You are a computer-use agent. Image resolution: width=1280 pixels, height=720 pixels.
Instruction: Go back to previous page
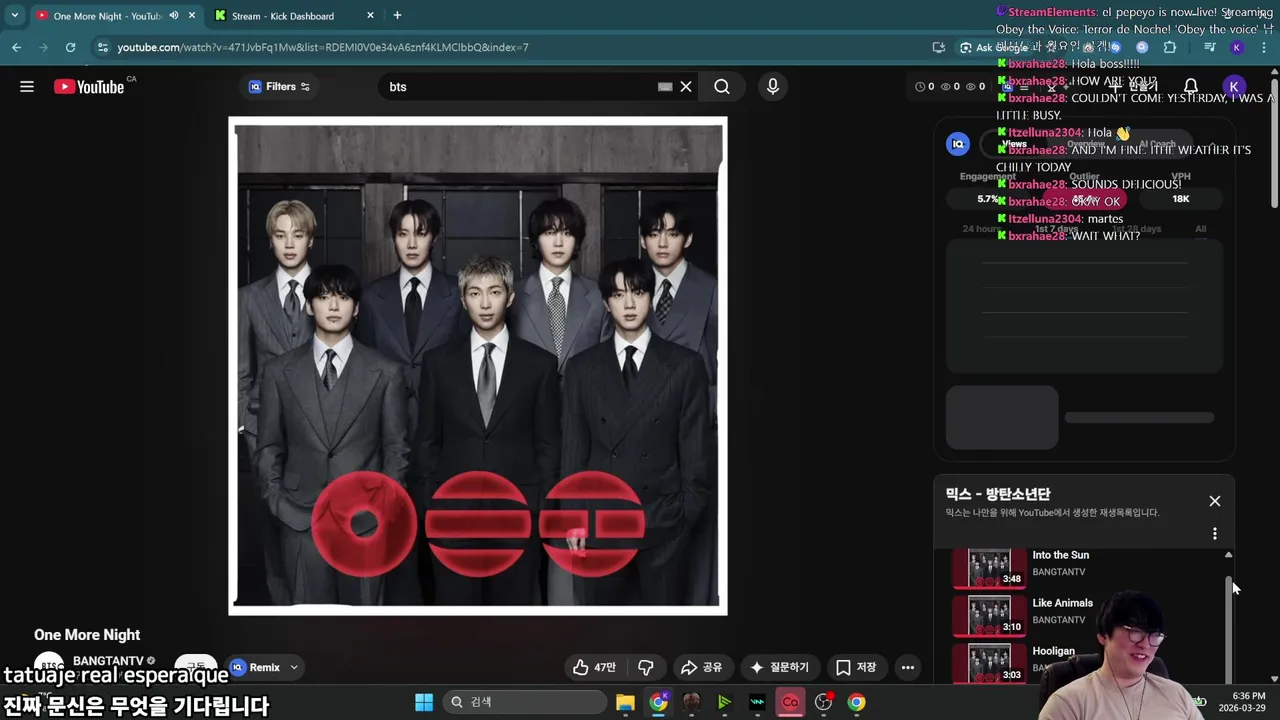16,47
